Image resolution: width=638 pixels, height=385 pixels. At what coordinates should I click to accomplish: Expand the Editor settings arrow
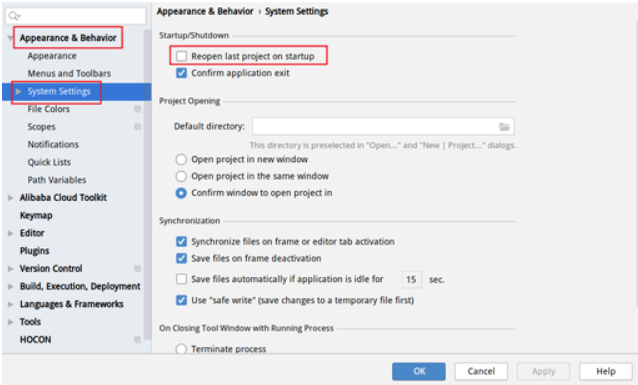coord(11,233)
